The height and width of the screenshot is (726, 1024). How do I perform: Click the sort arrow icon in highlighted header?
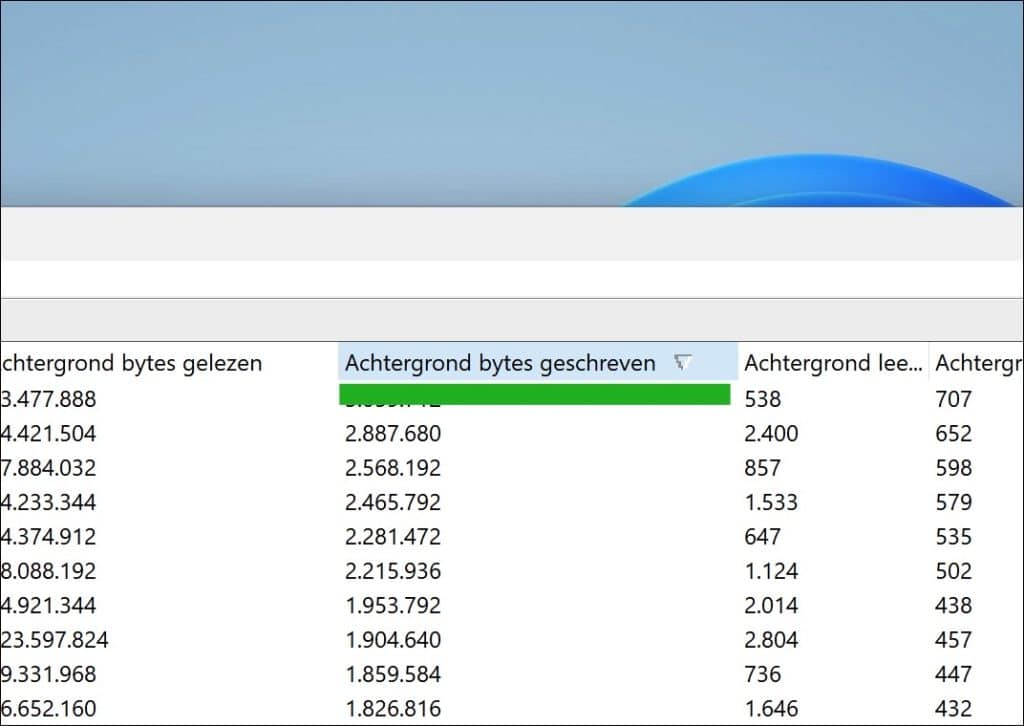pos(682,362)
